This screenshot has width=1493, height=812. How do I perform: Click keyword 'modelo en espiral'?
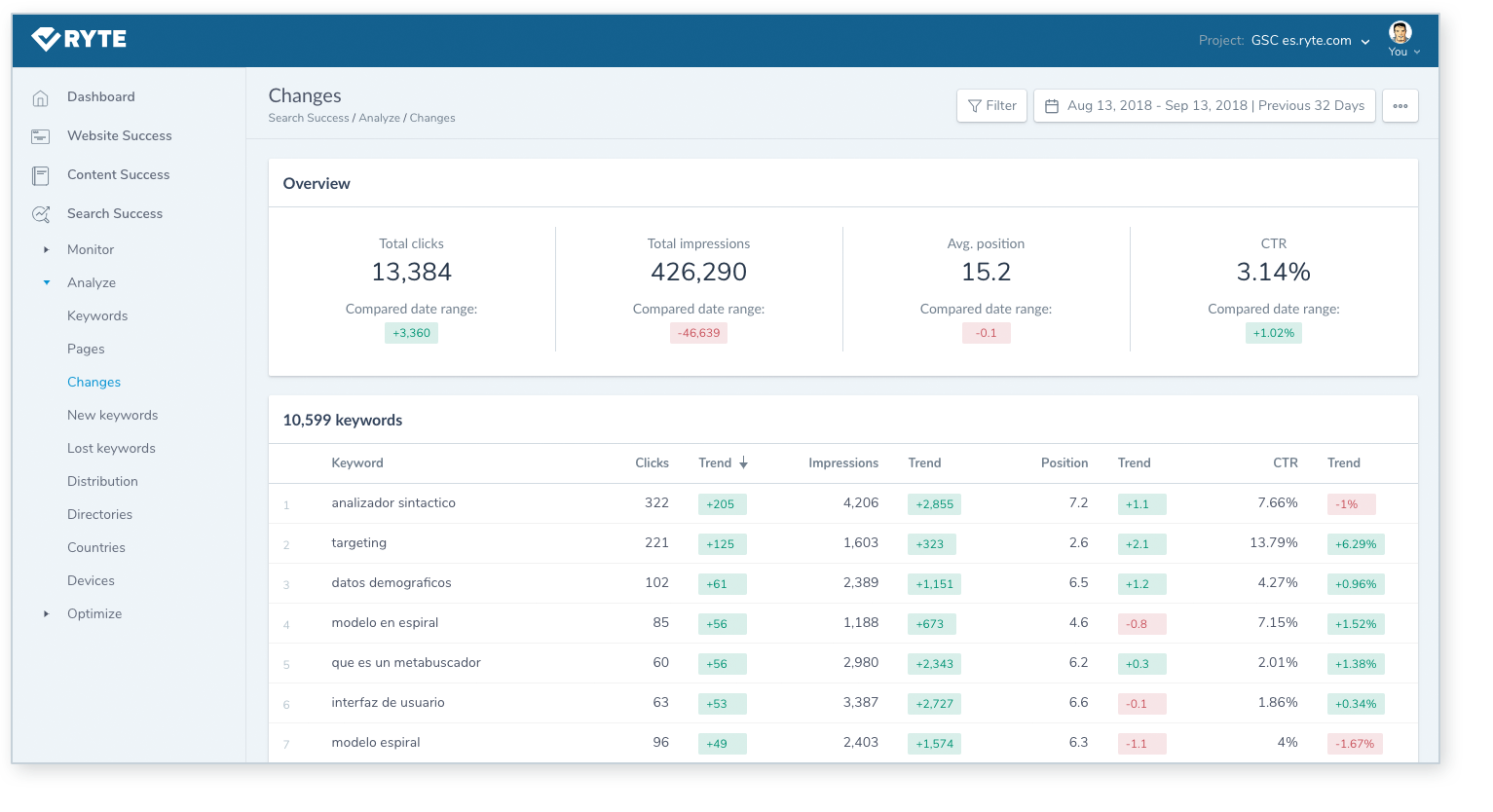[385, 623]
